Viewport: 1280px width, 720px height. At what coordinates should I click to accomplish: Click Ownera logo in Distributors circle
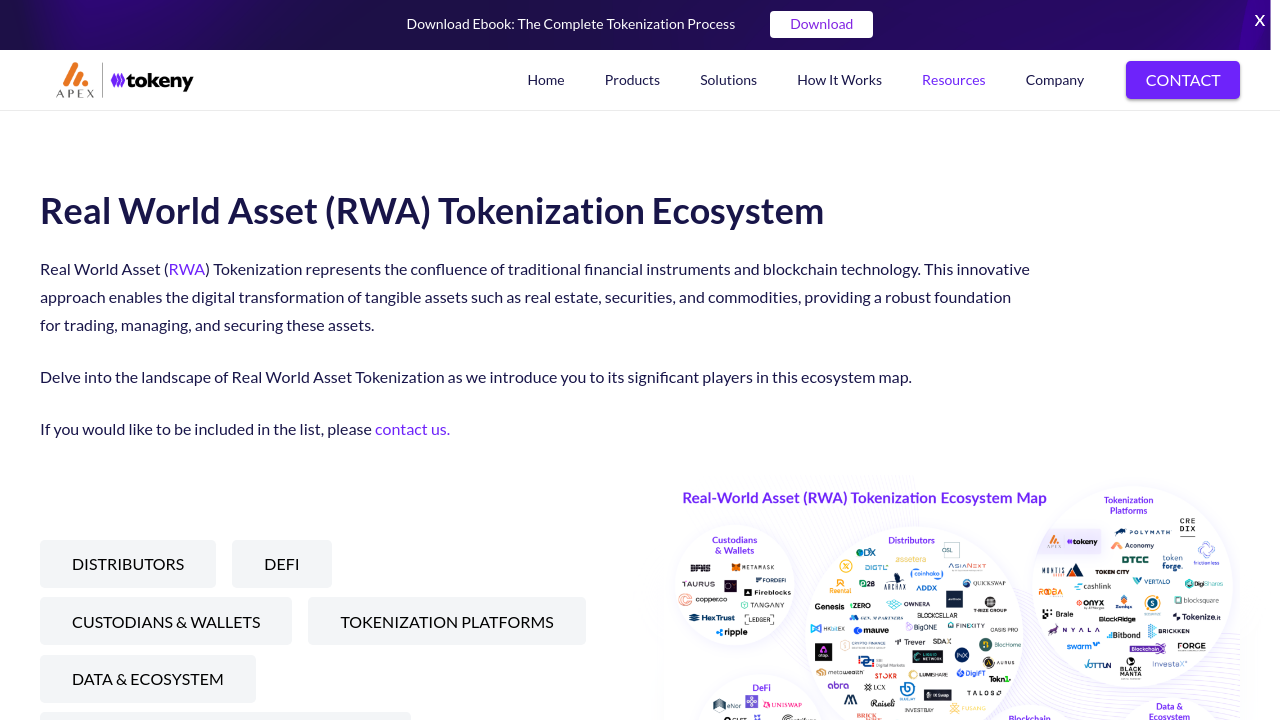pyautogui.click(x=909, y=604)
